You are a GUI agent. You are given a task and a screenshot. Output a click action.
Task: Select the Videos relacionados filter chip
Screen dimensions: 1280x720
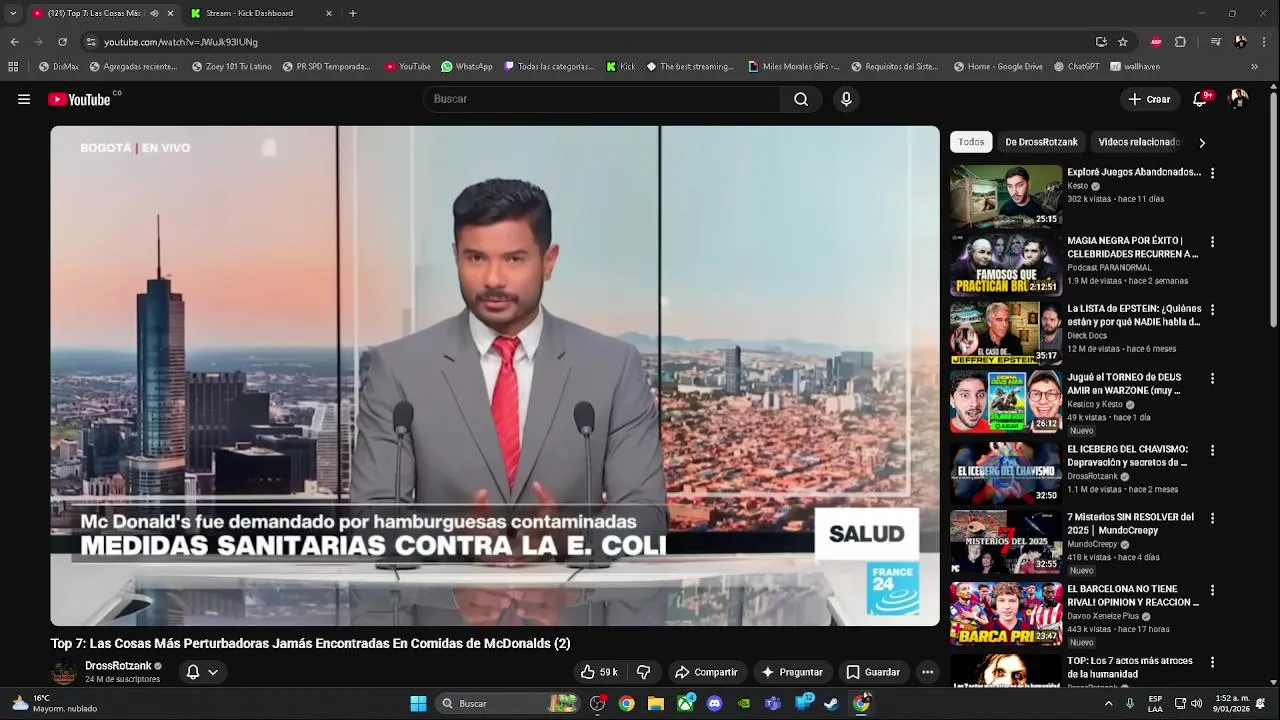tap(1139, 142)
